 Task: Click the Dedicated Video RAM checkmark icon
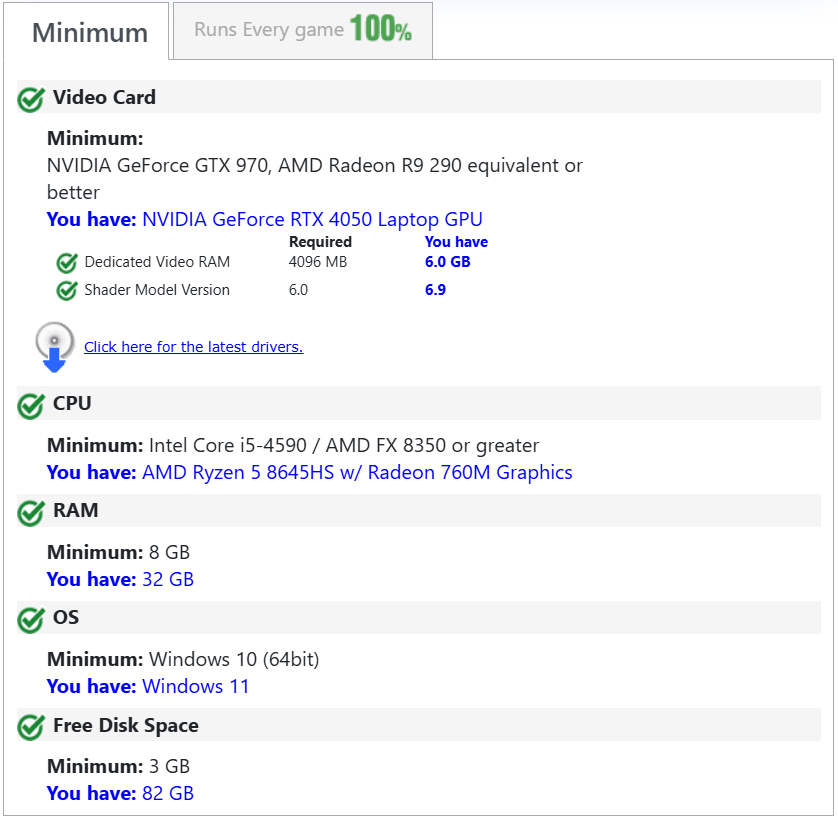67,263
